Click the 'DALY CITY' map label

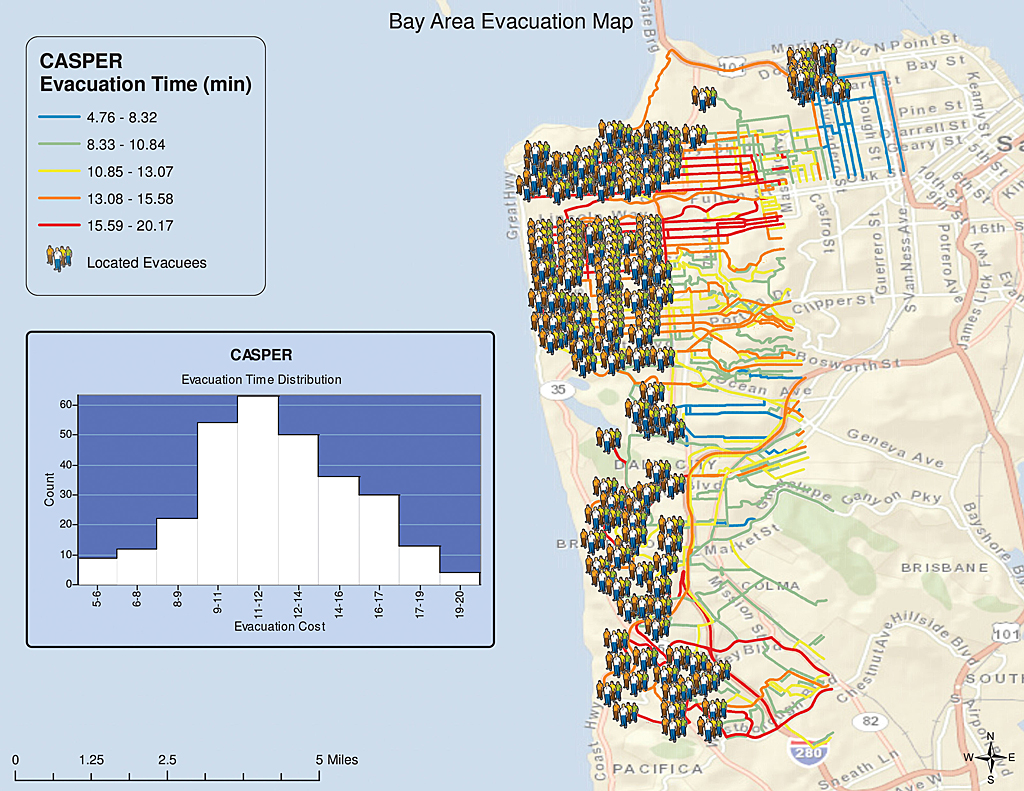(x=665, y=465)
